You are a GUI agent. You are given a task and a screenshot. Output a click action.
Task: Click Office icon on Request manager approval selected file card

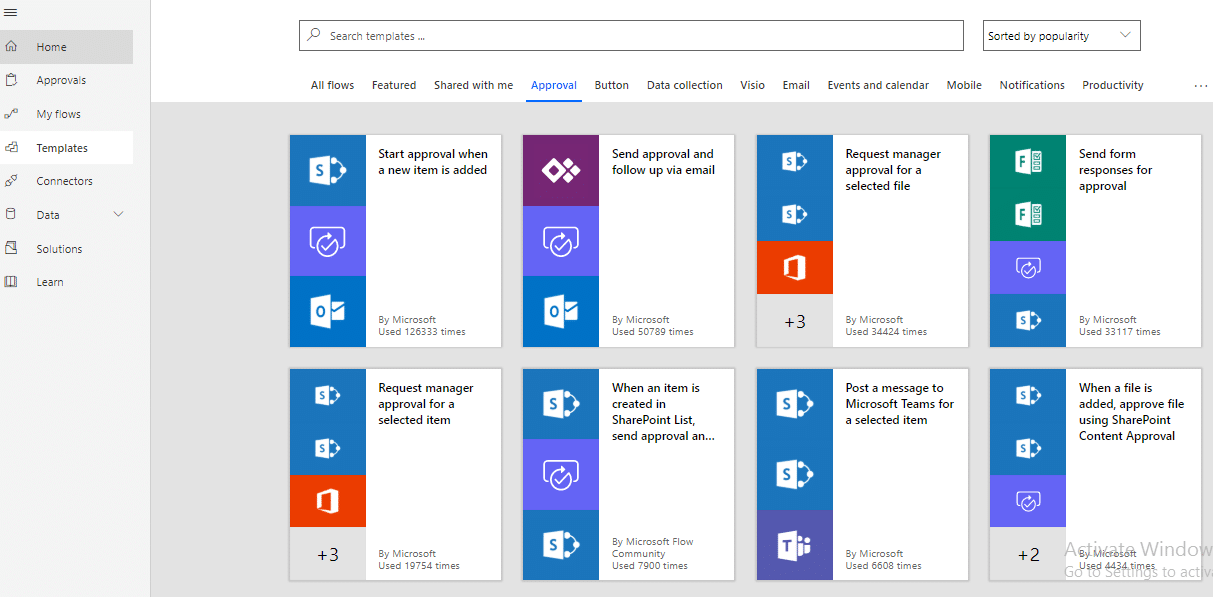[795, 267]
